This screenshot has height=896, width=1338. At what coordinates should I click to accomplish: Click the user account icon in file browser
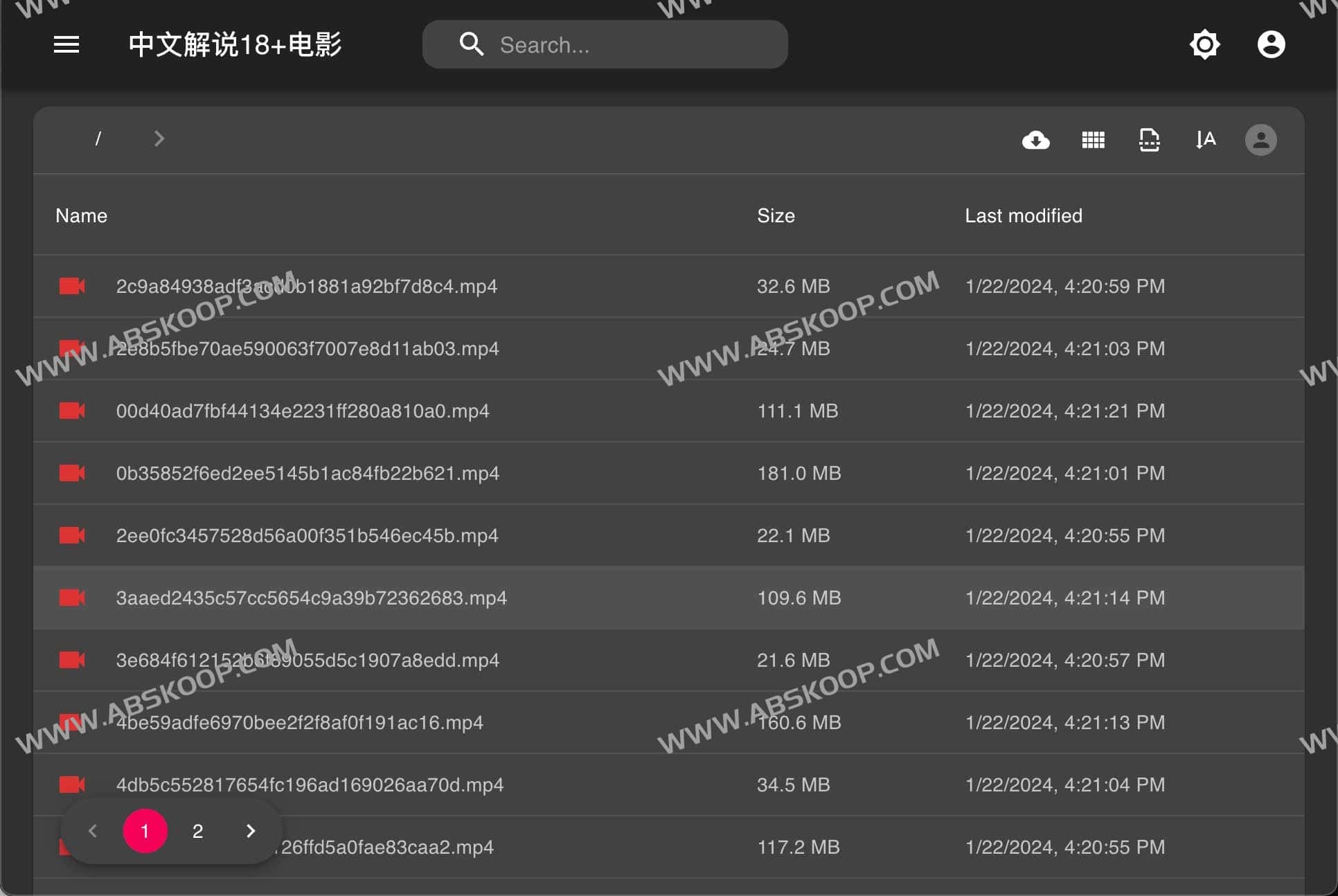1261,139
